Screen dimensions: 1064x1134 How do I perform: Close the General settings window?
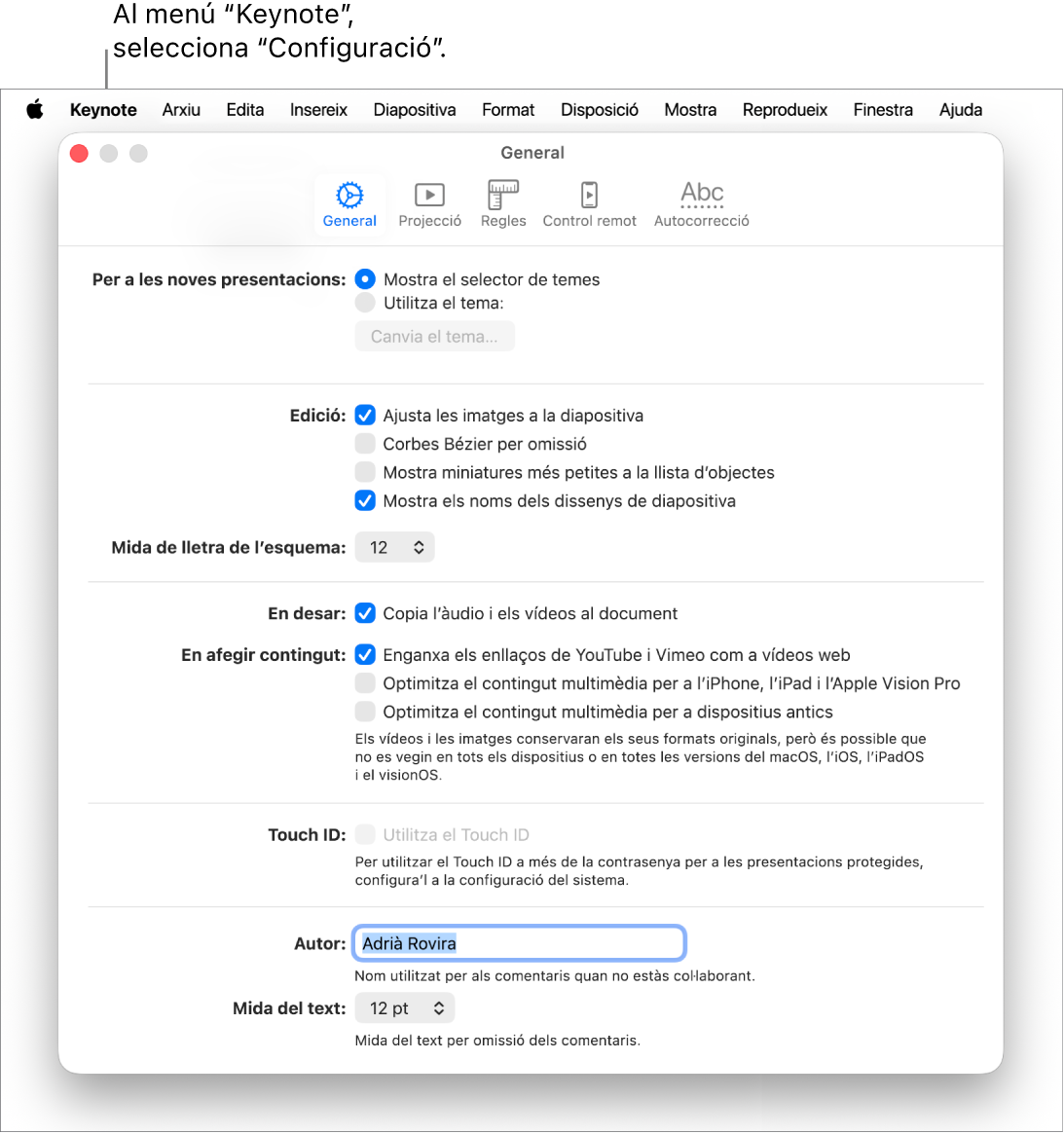[x=80, y=154]
